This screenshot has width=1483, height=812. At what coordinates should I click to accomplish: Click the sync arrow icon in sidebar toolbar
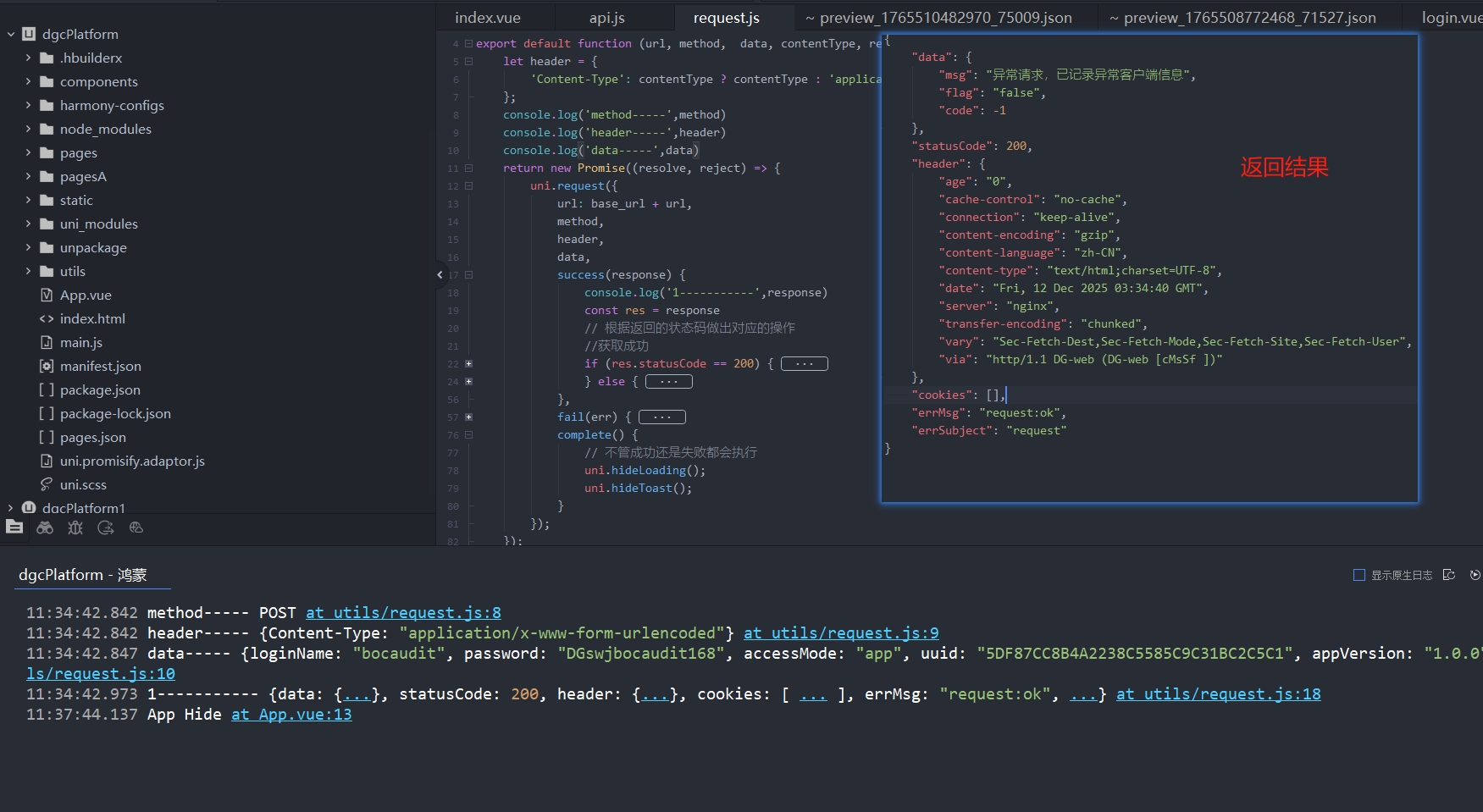click(x=106, y=528)
